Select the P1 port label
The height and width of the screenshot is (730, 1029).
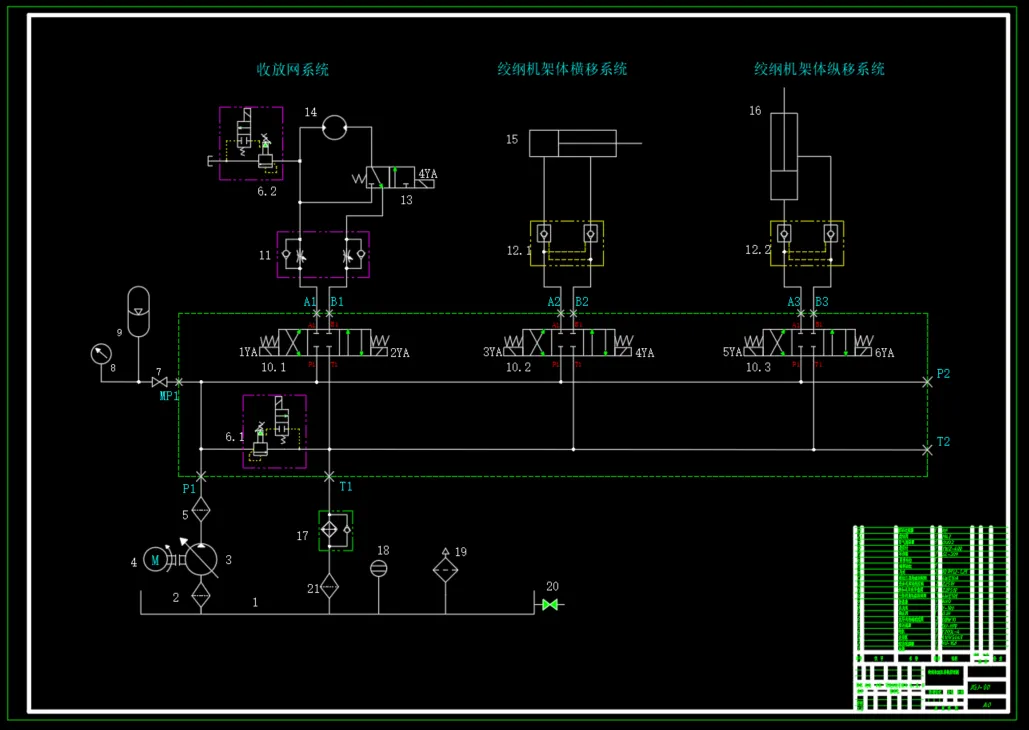click(x=189, y=488)
